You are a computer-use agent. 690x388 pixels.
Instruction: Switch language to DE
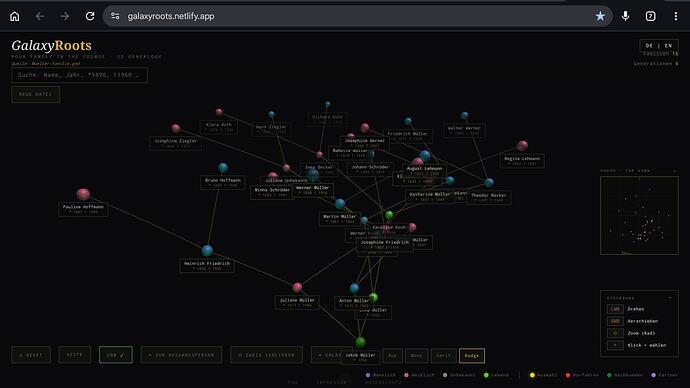coord(649,46)
